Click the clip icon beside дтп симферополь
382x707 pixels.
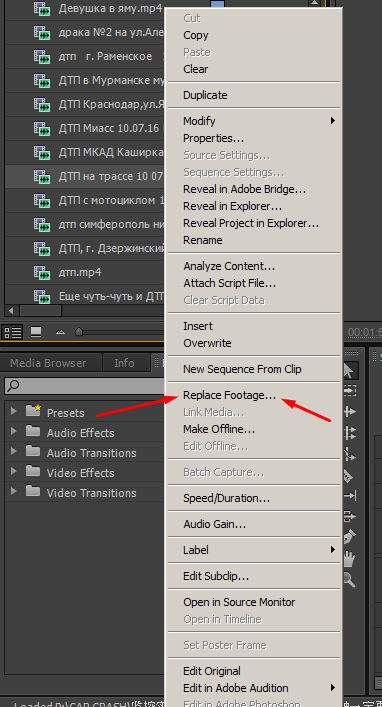point(42,225)
